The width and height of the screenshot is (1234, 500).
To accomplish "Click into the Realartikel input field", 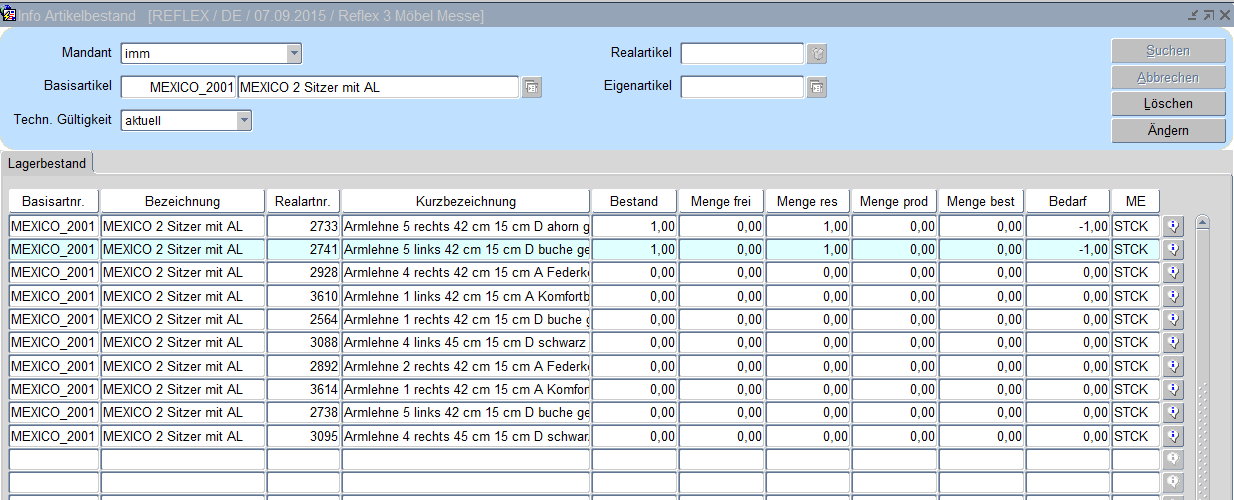I will 742,54.
